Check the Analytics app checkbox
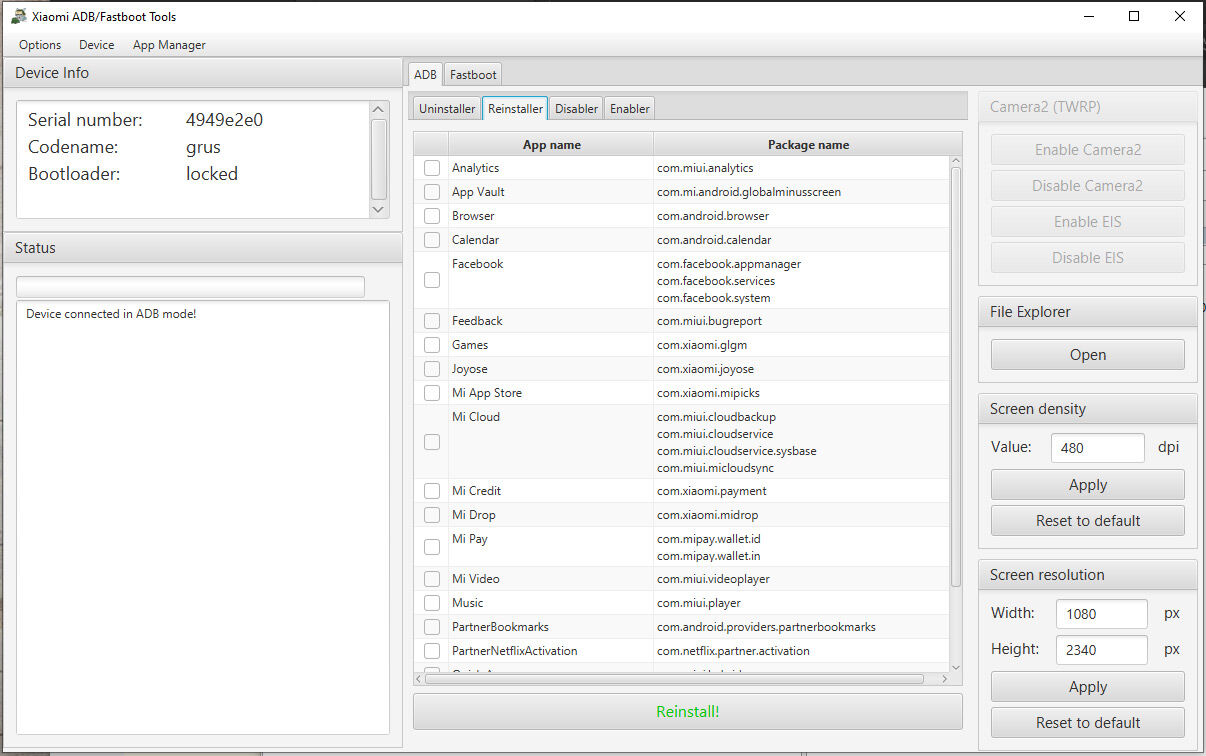This screenshot has width=1206, height=756. (x=432, y=168)
